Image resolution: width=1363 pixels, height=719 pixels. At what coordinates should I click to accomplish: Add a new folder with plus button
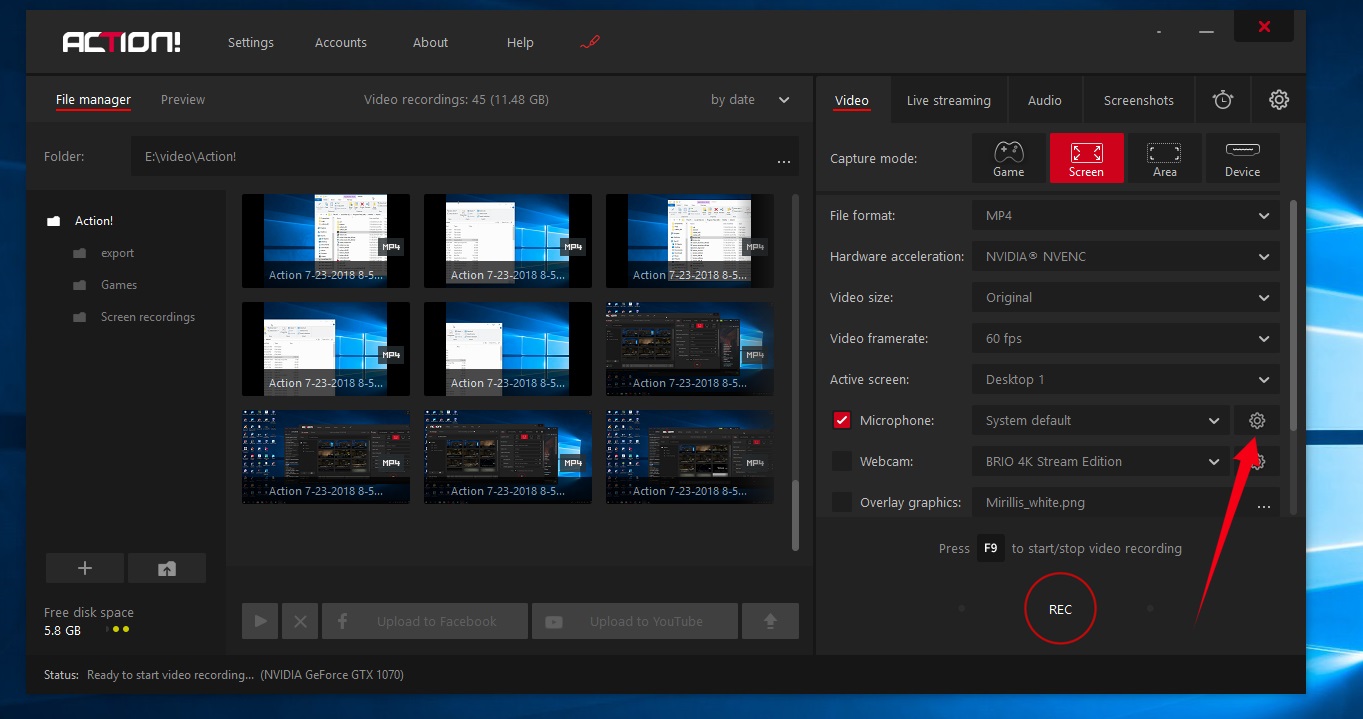(85, 568)
